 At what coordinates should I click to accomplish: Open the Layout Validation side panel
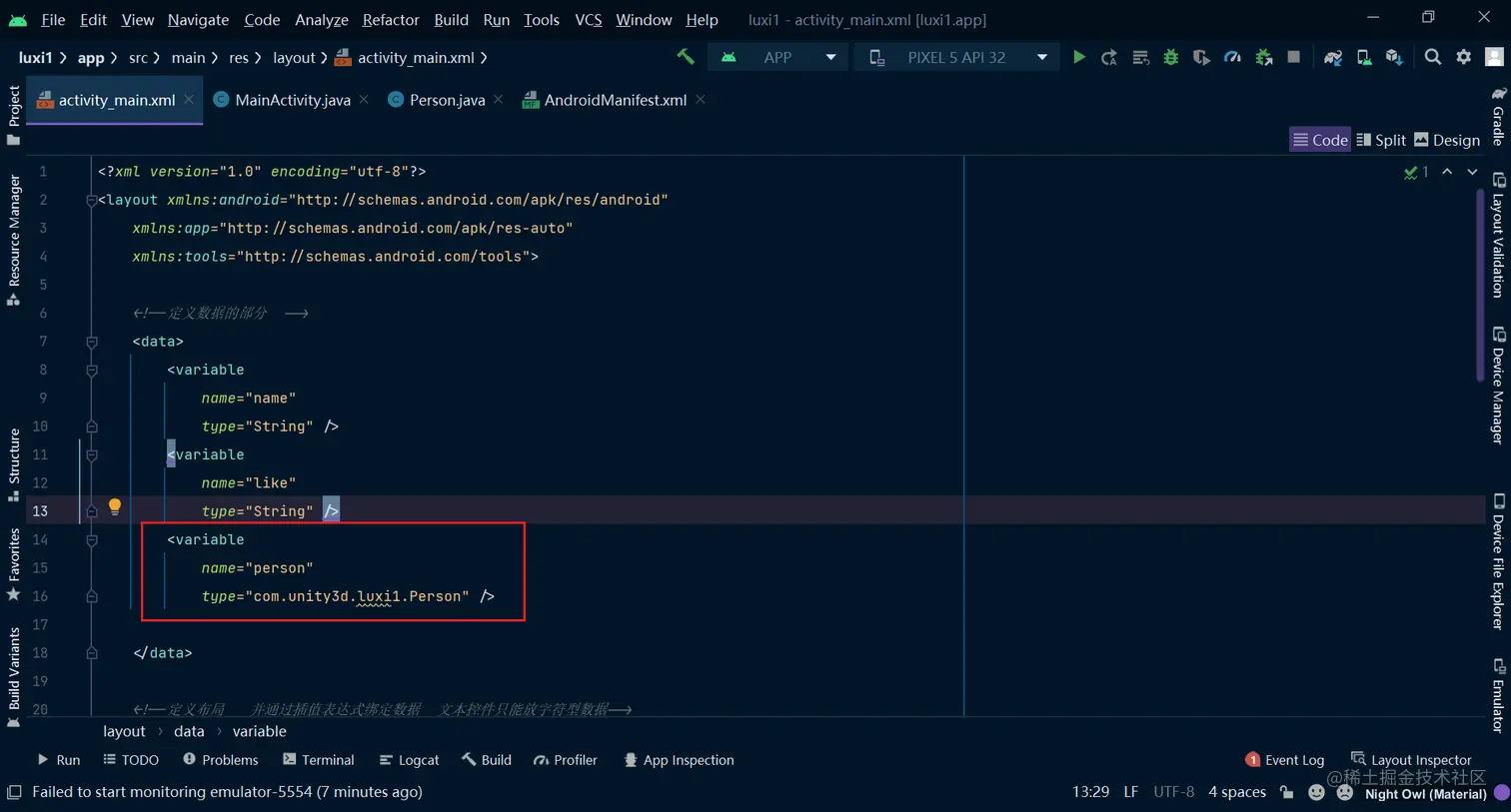[1498, 236]
